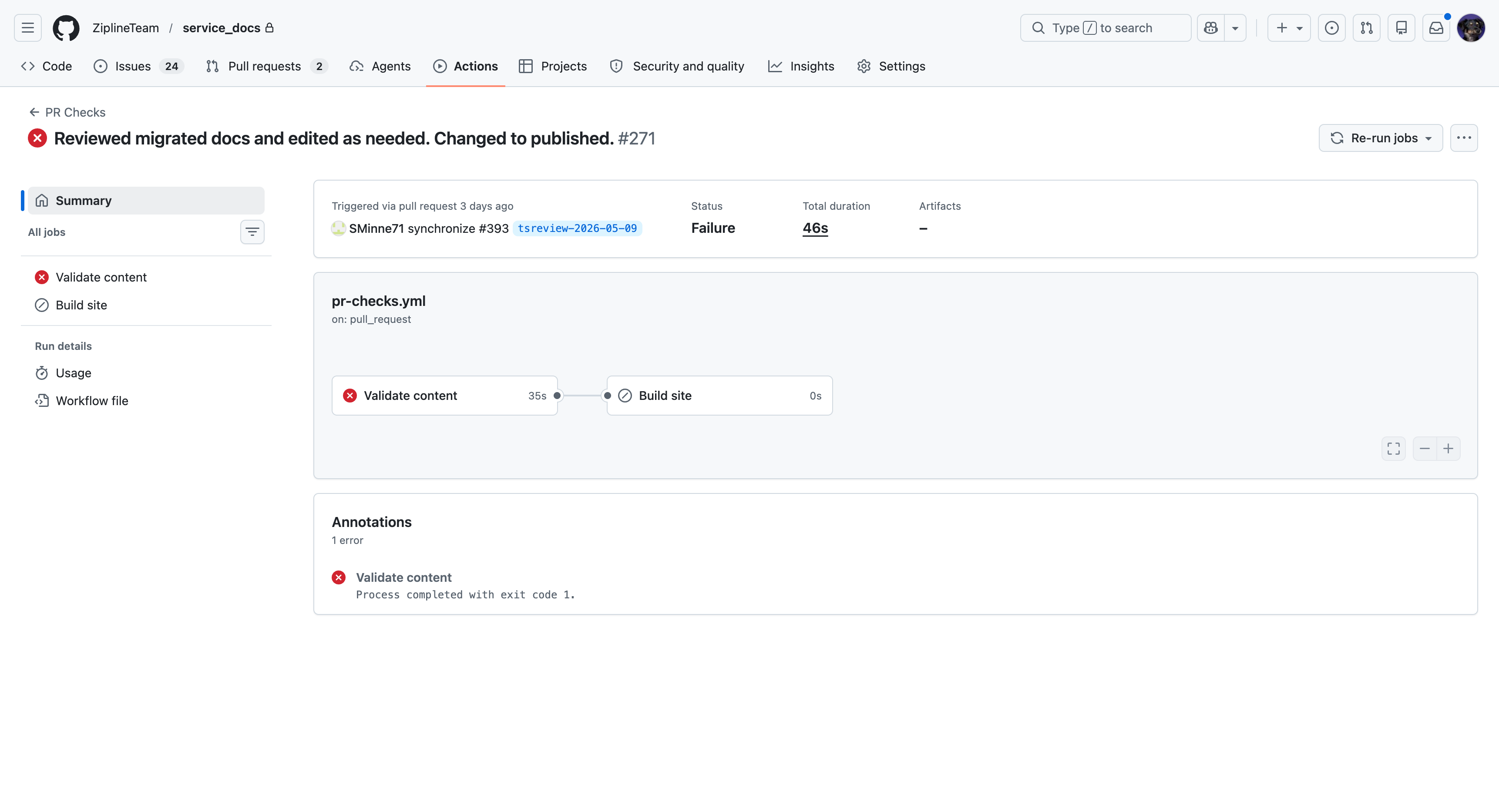This screenshot has height=812, width=1499.
Task: Open the Actions tab
Action: 466,66
